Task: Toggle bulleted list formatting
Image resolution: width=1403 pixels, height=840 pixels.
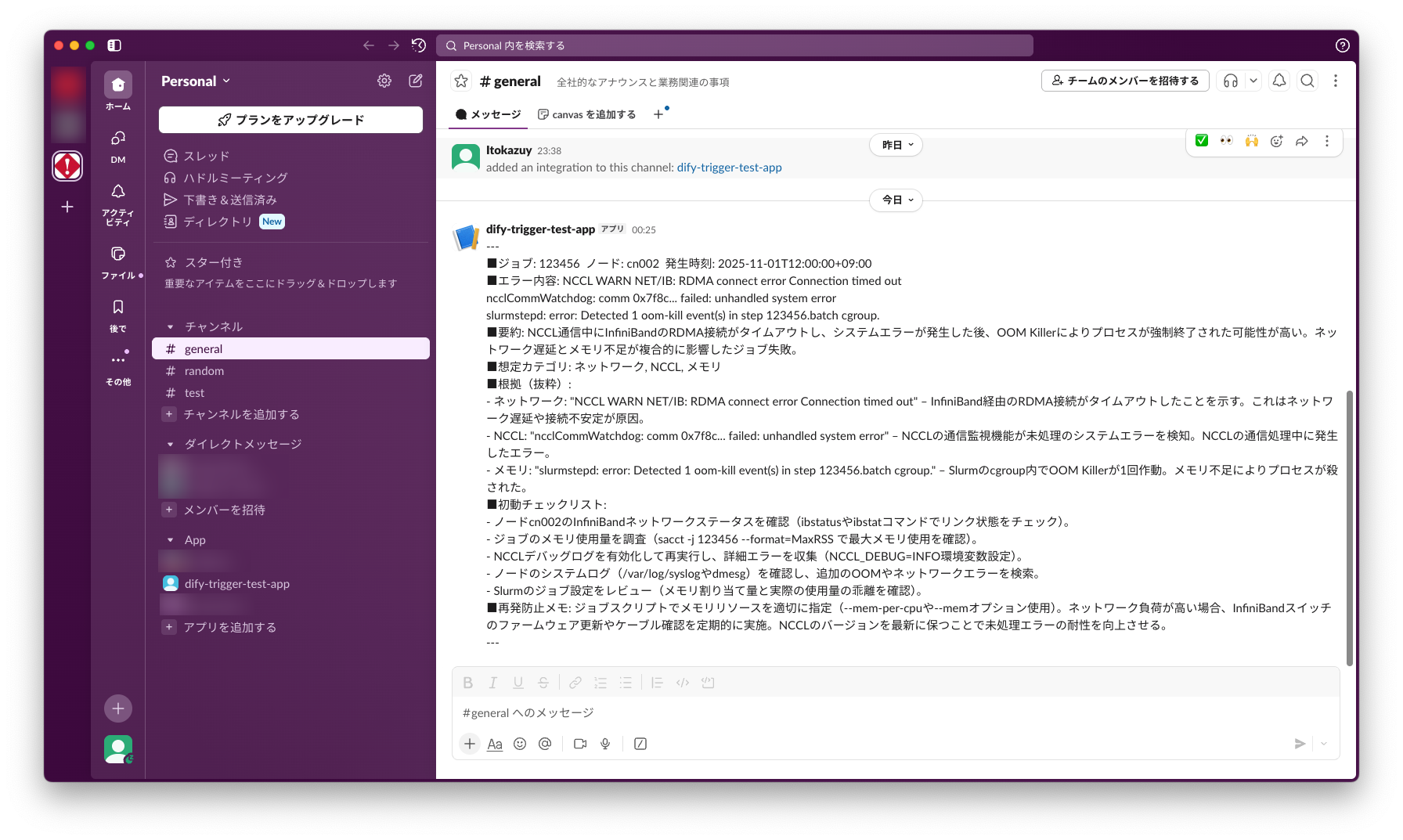Action: coord(626,683)
